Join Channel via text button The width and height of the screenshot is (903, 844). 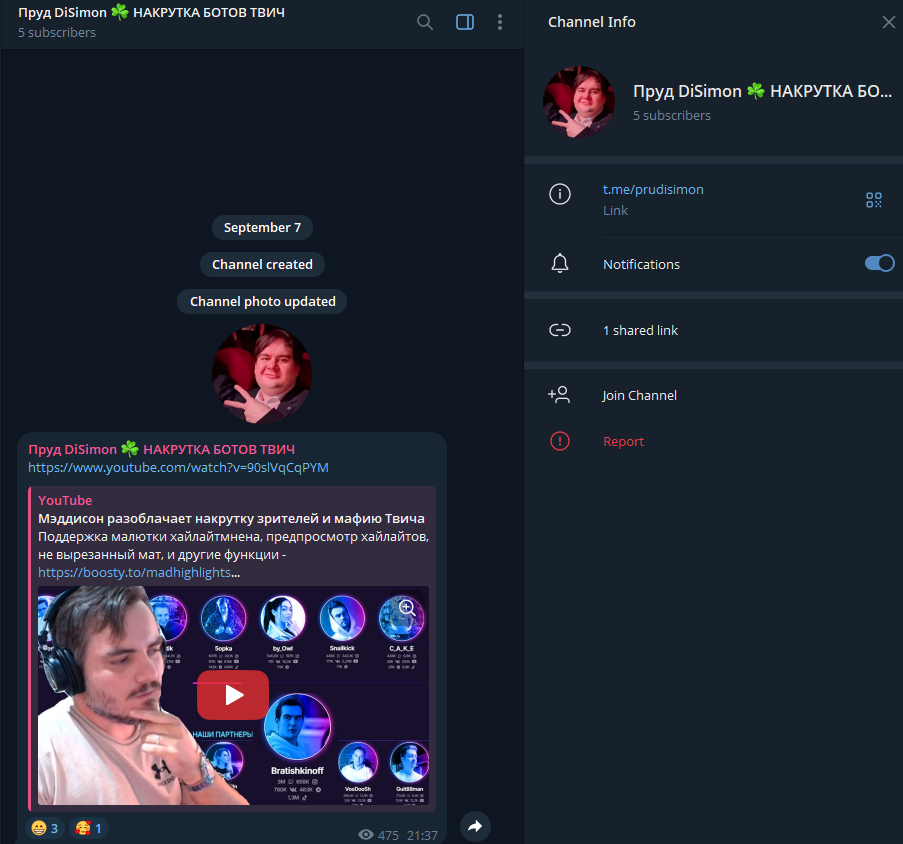coord(639,396)
